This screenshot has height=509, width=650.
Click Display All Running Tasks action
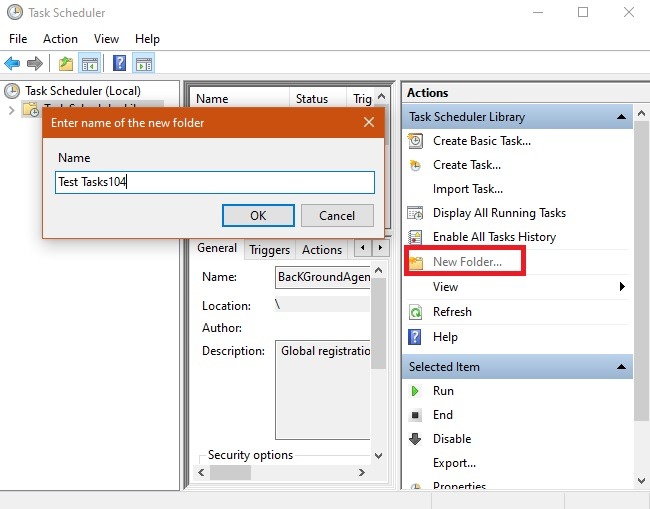coord(499,213)
